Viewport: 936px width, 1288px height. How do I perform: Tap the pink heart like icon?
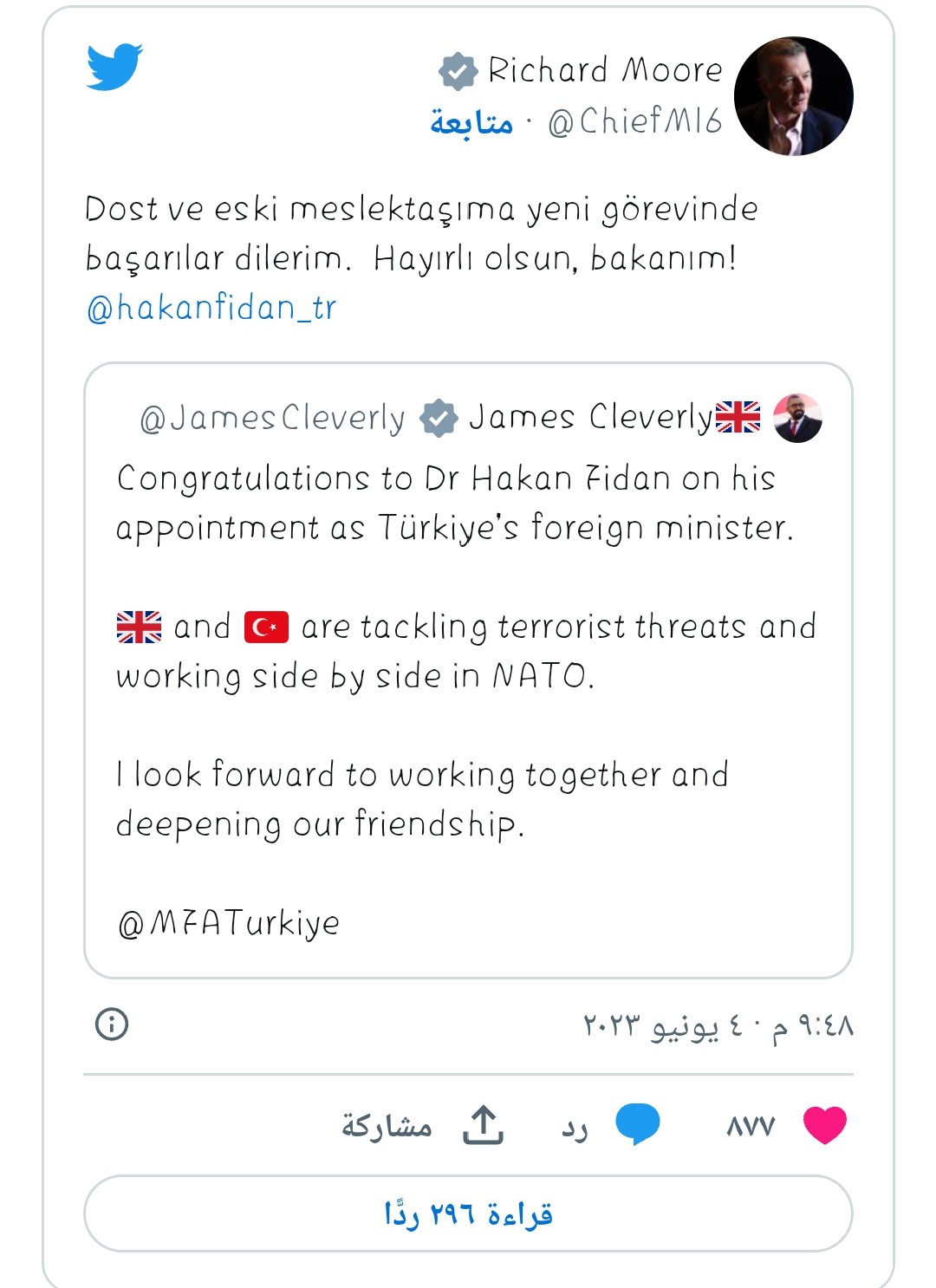point(824,1125)
